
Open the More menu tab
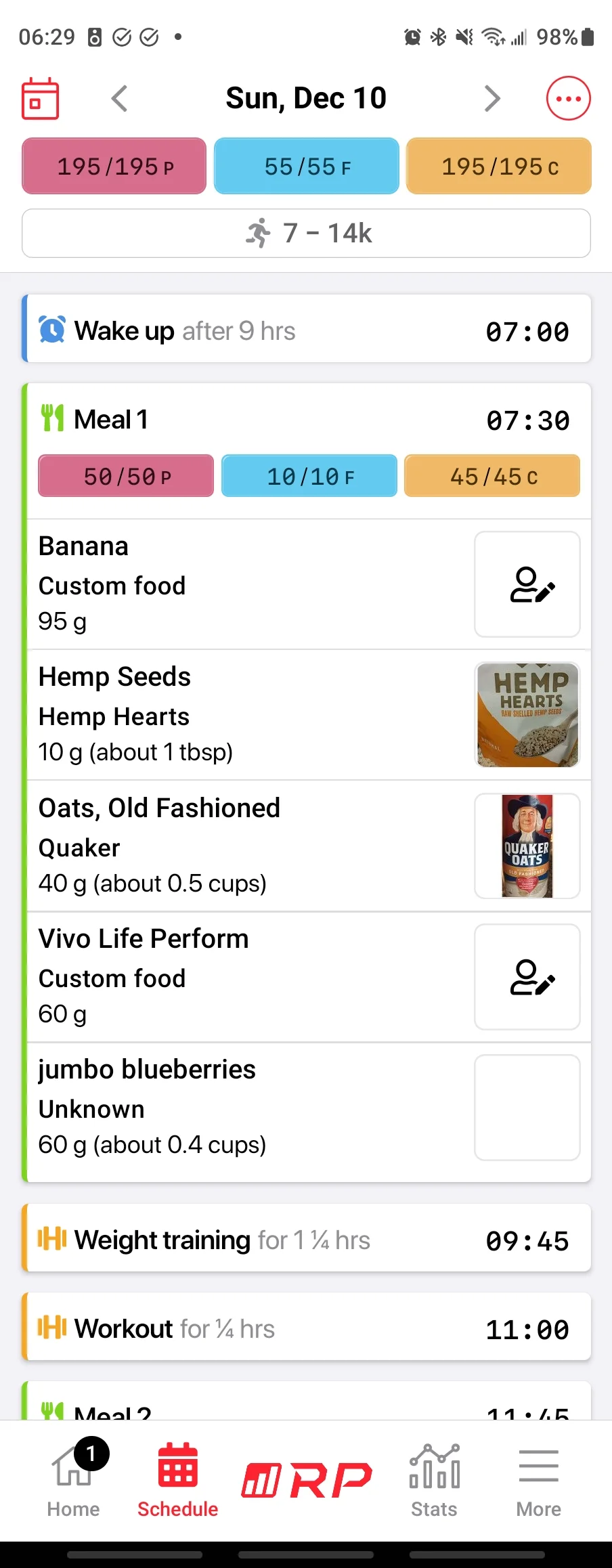[538, 1480]
